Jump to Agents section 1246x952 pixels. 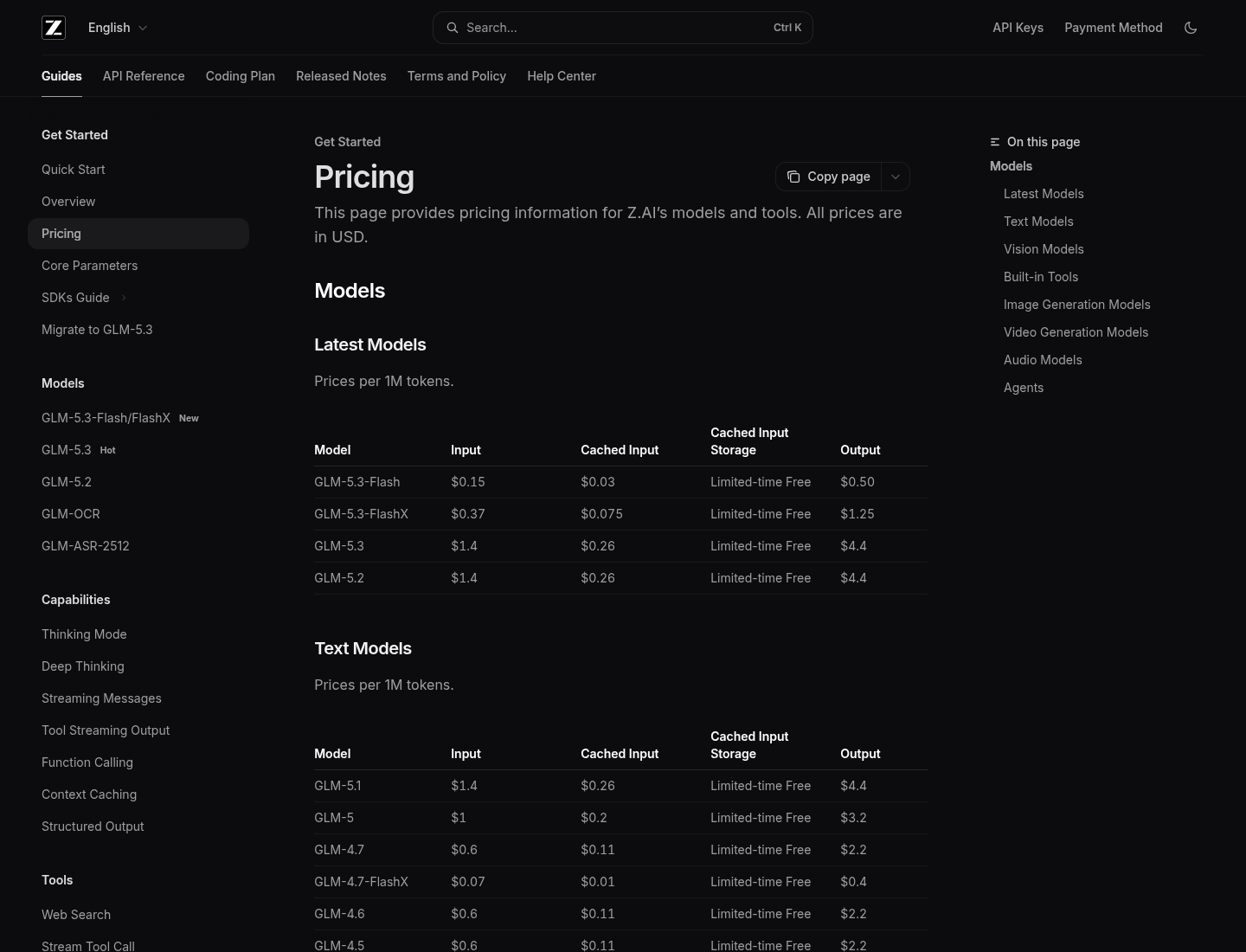point(1024,388)
